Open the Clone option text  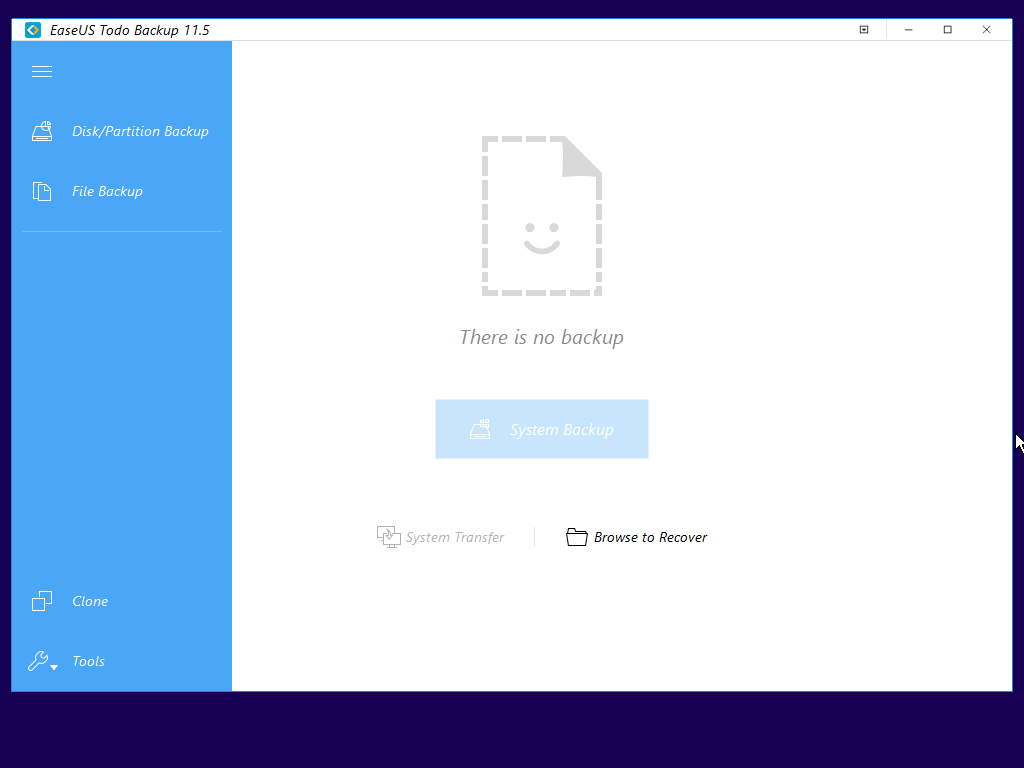[90, 601]
